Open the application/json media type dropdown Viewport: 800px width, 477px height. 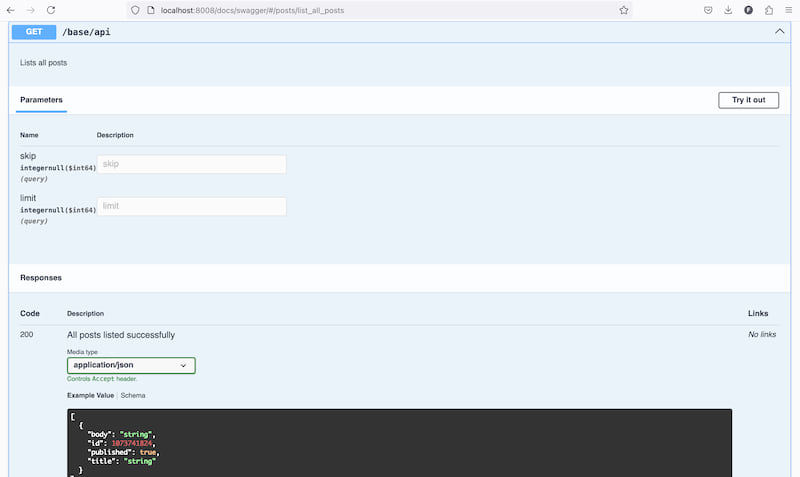coord(131,365)
